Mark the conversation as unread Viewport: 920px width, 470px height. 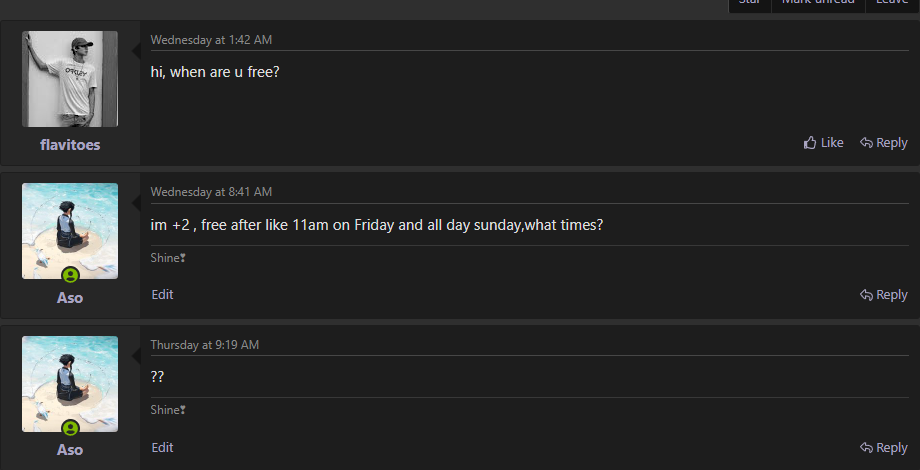click(818, 3)
